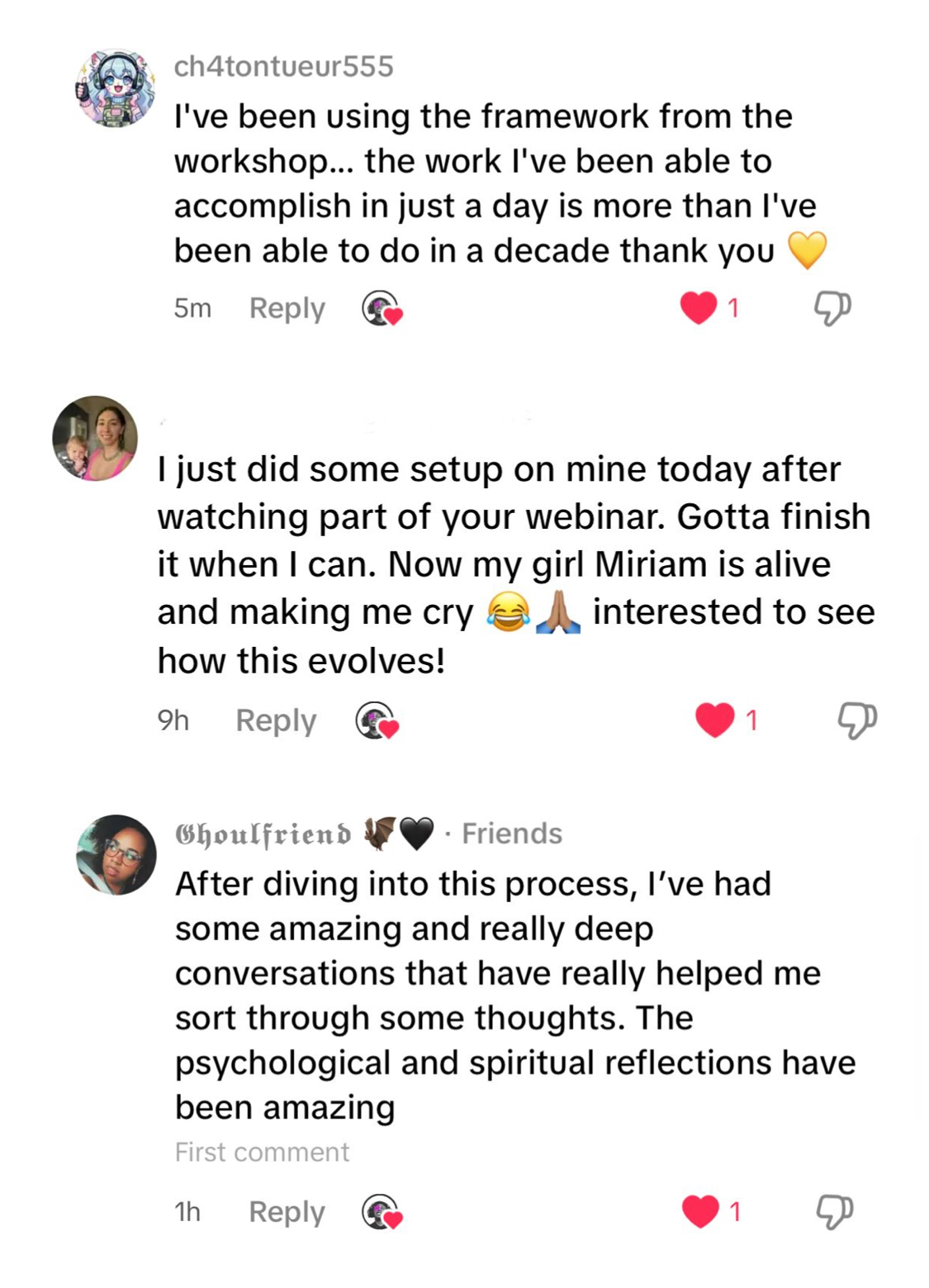
Task: Dislike ch4tontueur555's workshop framework comment
Action: (832, 308)
